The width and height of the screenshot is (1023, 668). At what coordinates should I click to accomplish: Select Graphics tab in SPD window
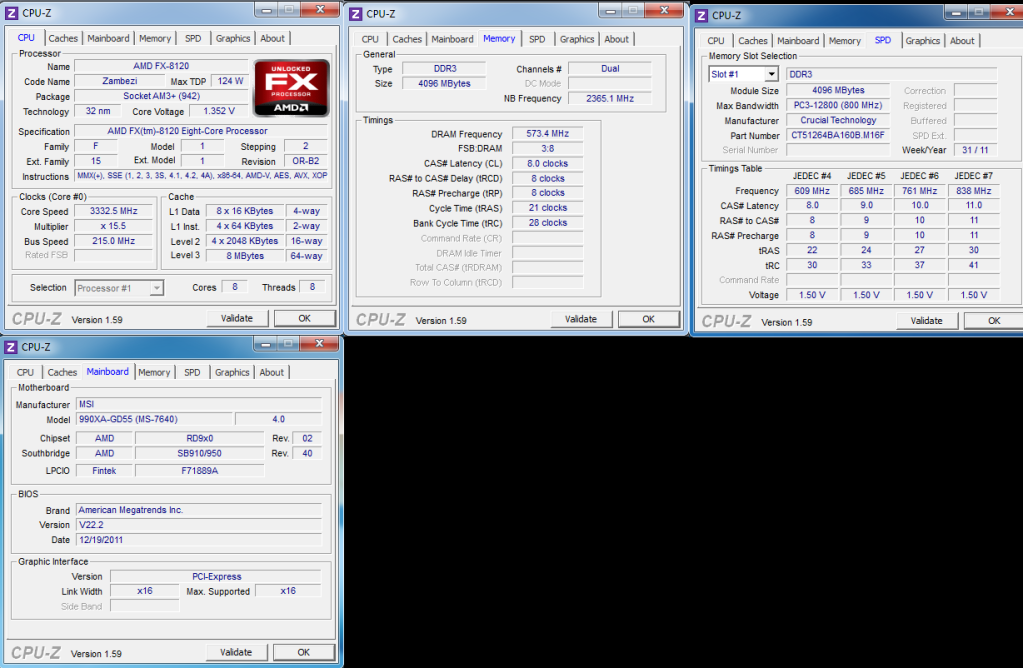923,40
